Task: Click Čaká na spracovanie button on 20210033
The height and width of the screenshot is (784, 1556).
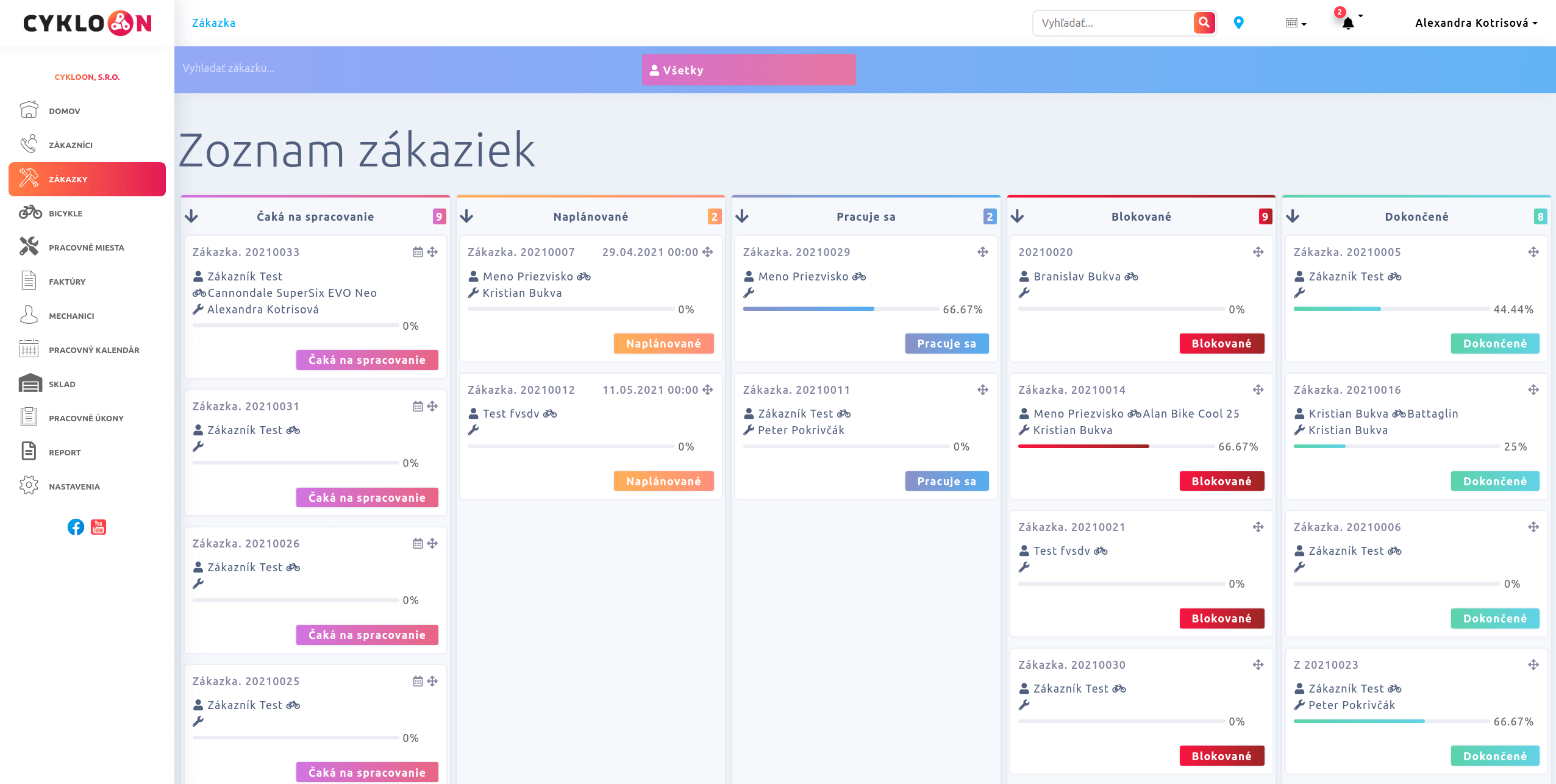Action: pos(367,360)
